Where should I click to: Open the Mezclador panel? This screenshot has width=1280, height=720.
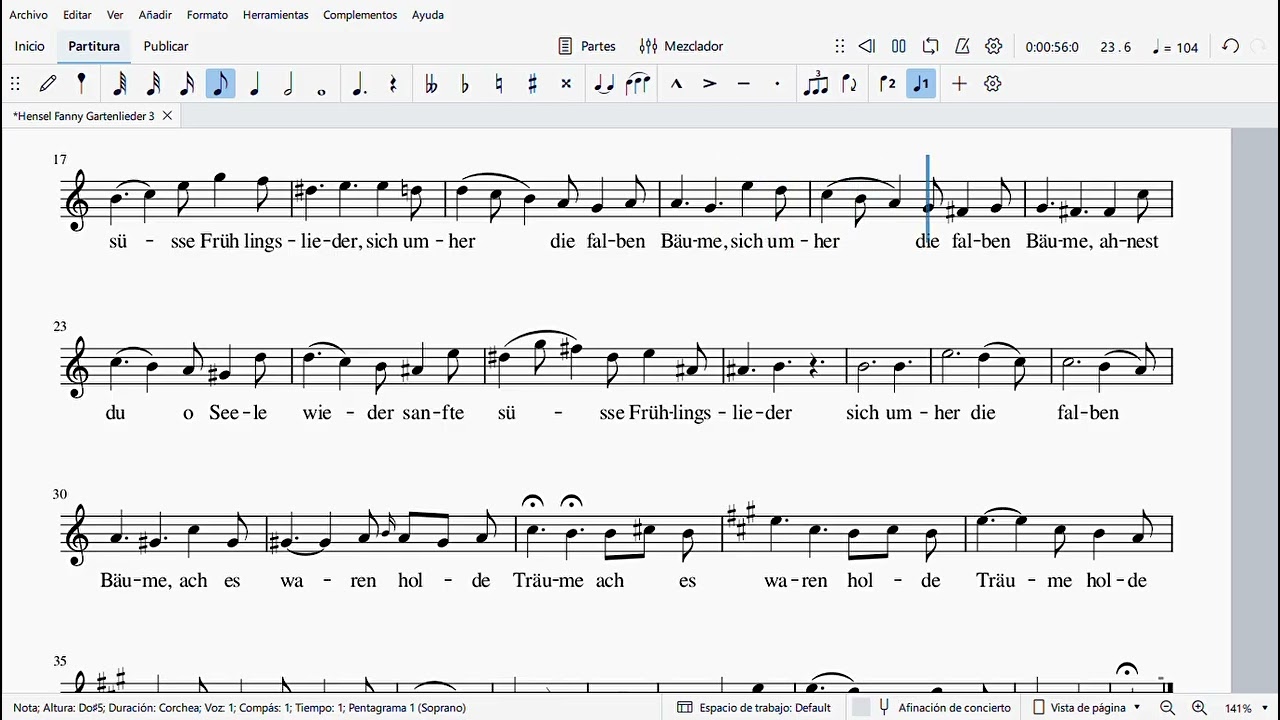point(681,46)
